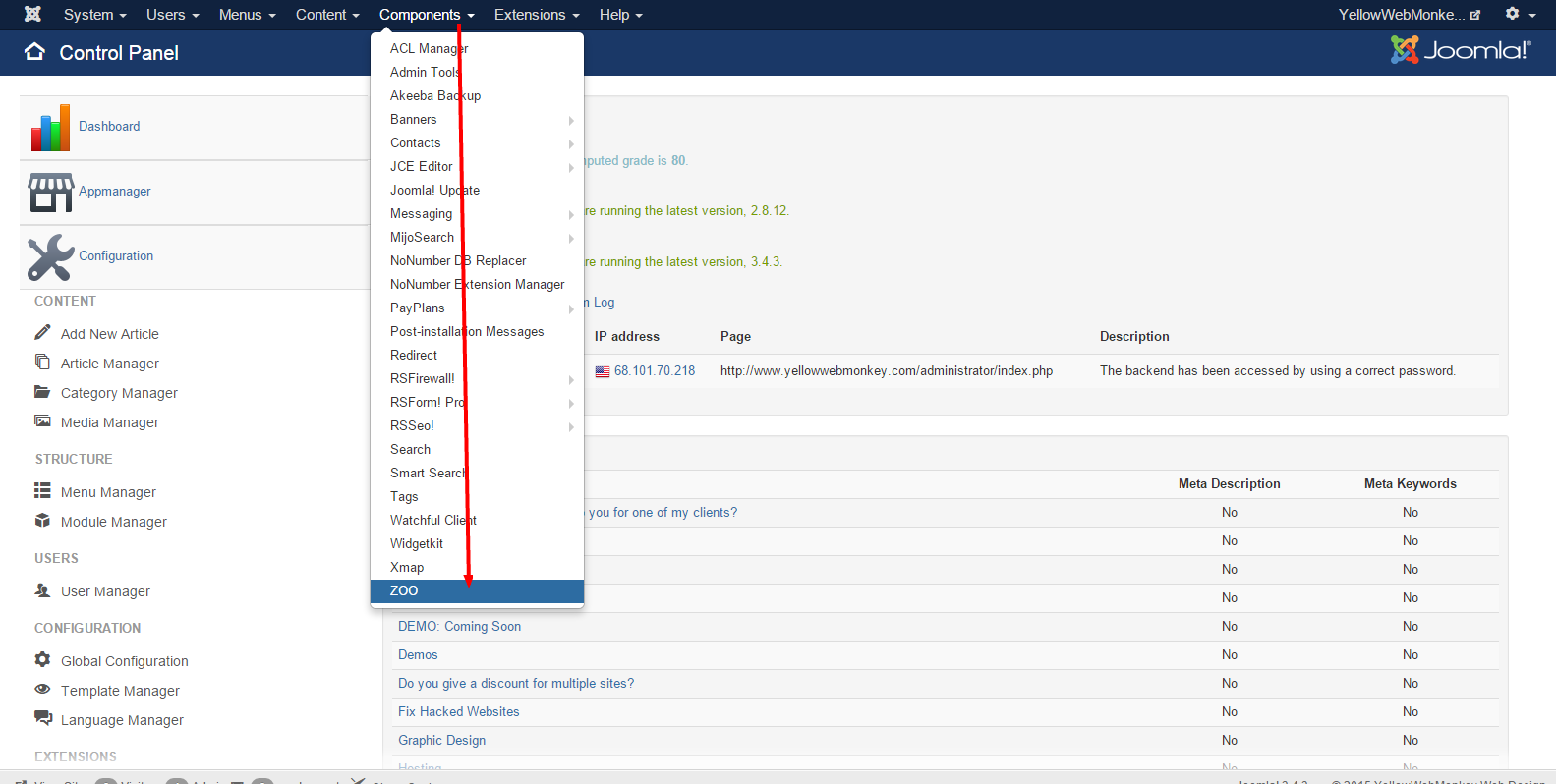The width and height of the screenshot is (1556, 784).
Task: Click the Media Manager picture icon
Action: pos(42,420)
